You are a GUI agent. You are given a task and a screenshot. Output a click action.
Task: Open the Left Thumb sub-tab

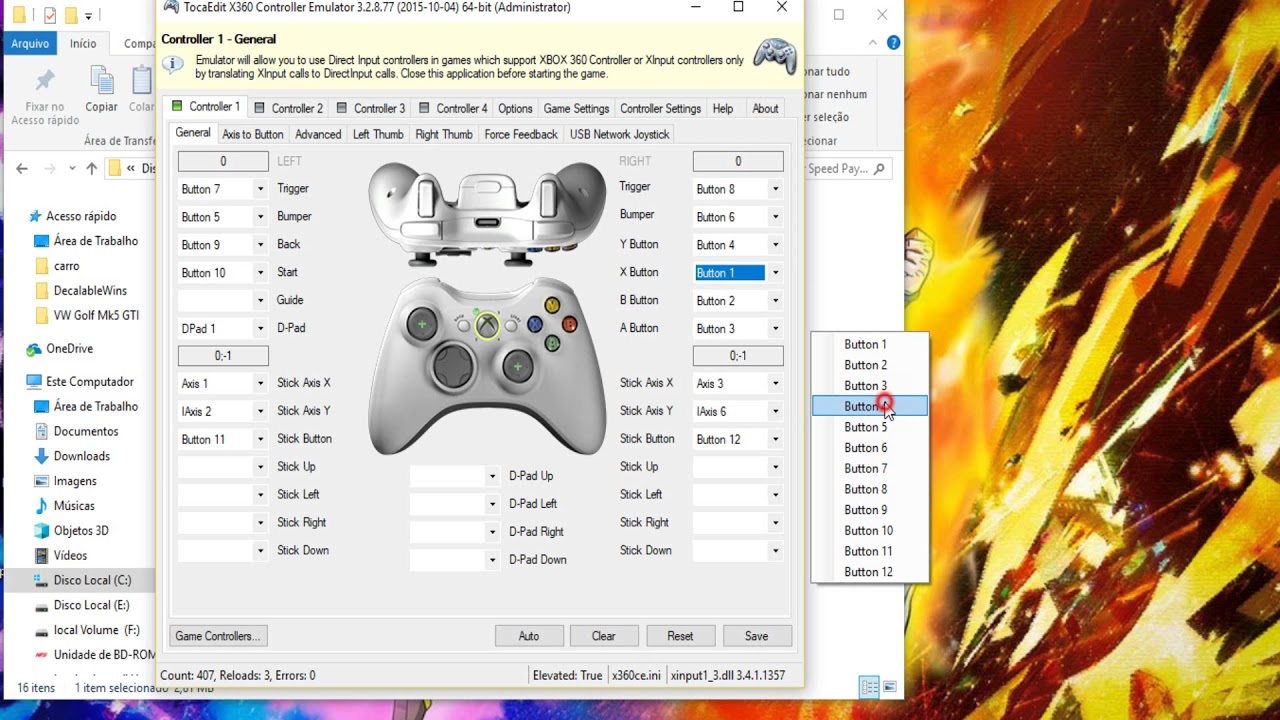(x=378, y=134)
